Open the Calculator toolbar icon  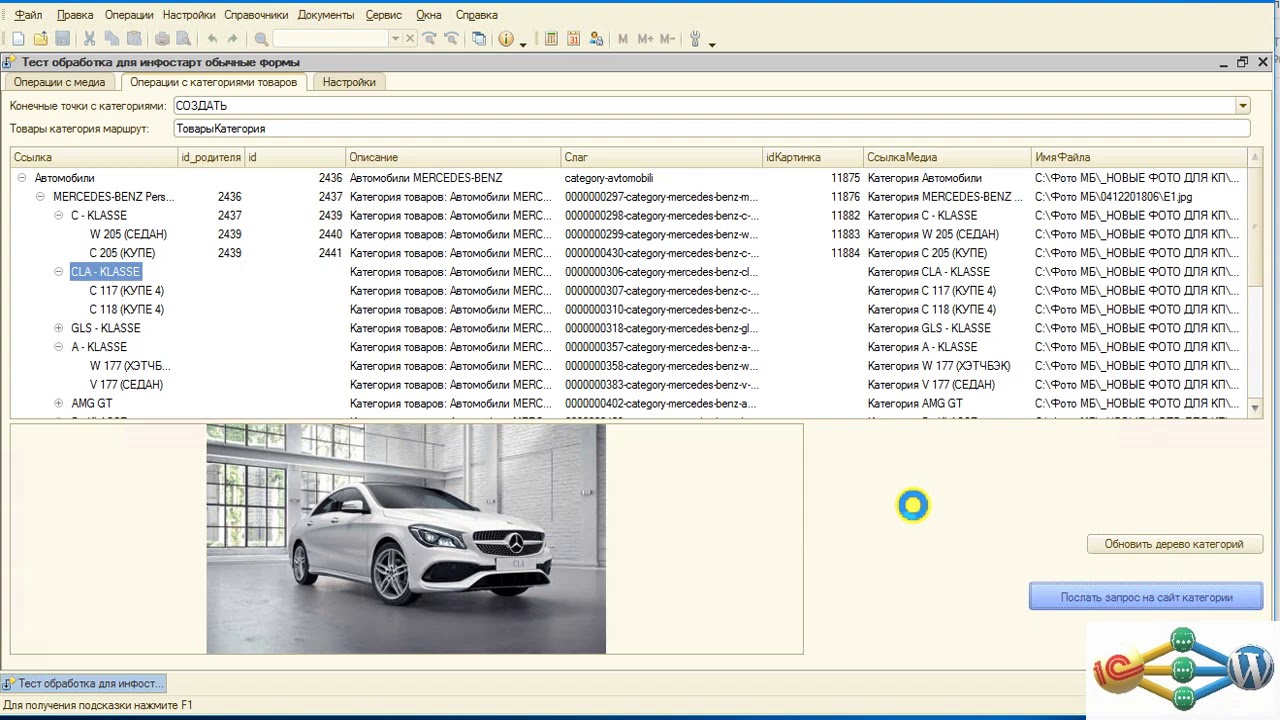(x=551, y=39)
